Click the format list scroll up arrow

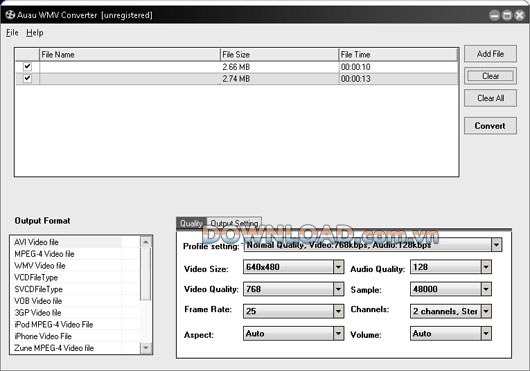pyautogui.click(x=146, y=242)
